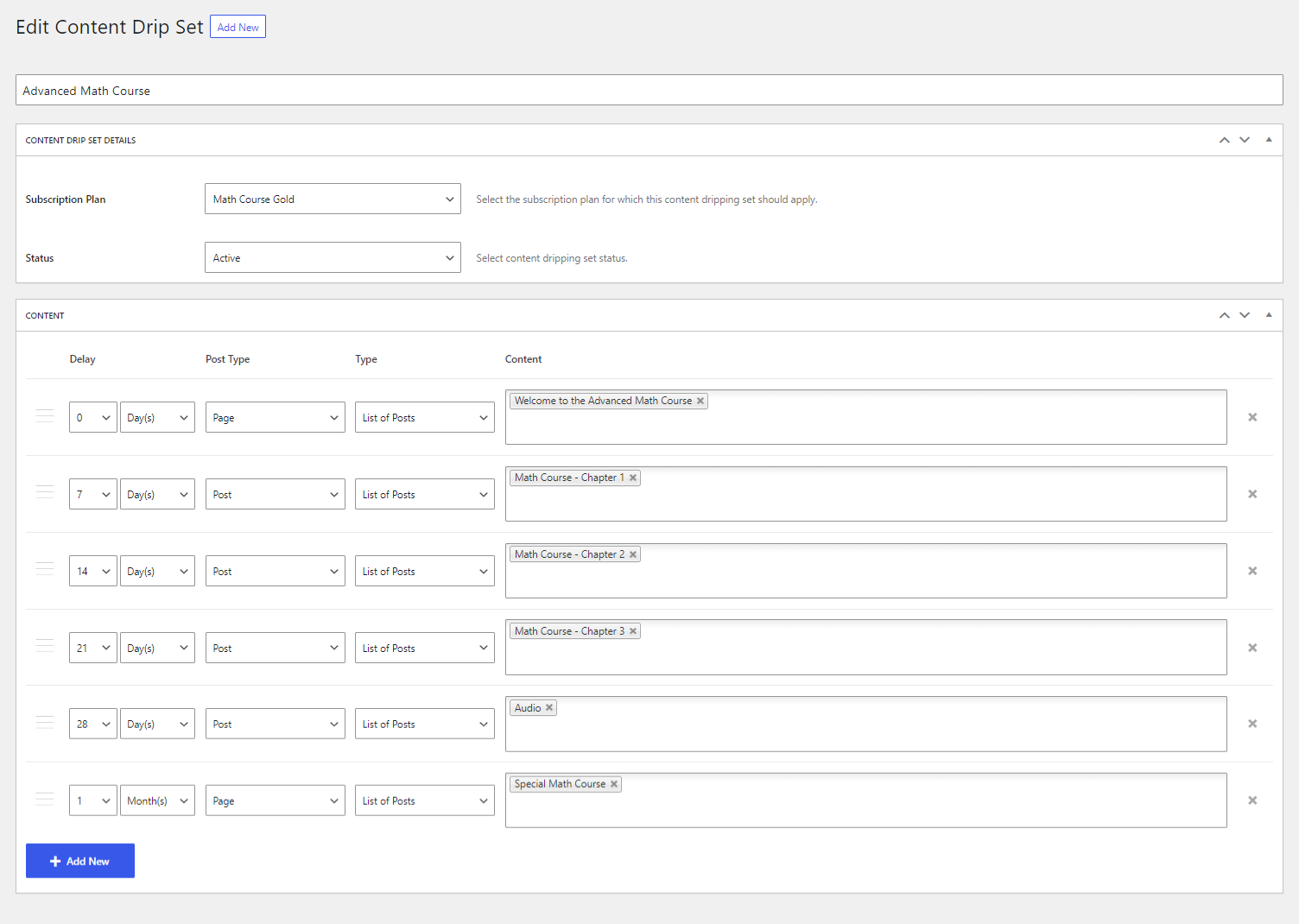The image size is (1299, 924).
Task: Open the Subscription Plan dropdown
Action: [333, 199]
